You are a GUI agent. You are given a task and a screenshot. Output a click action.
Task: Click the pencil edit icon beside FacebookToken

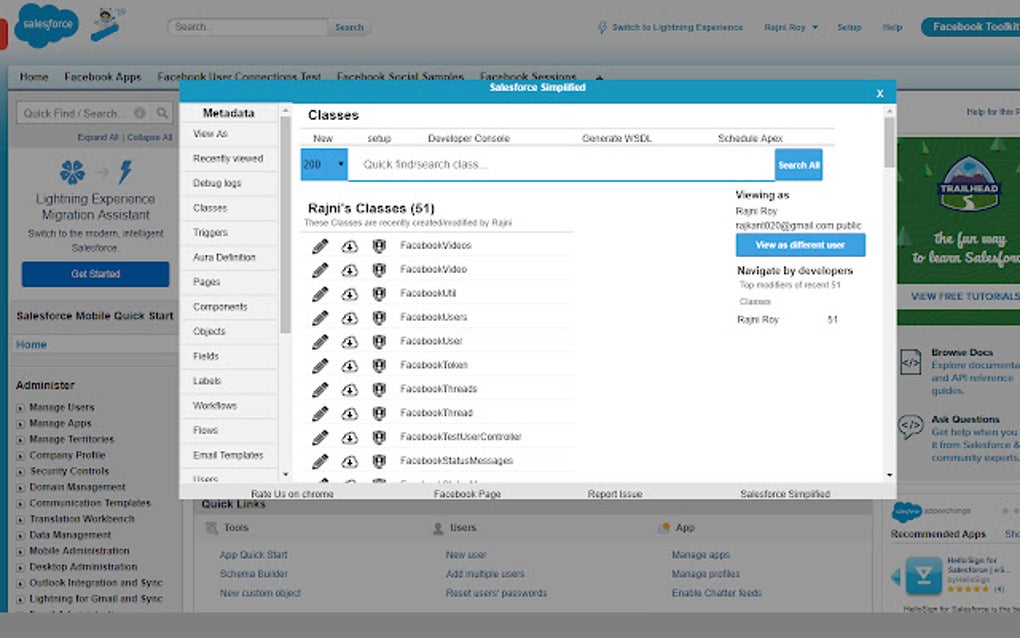tap(320, 365)
